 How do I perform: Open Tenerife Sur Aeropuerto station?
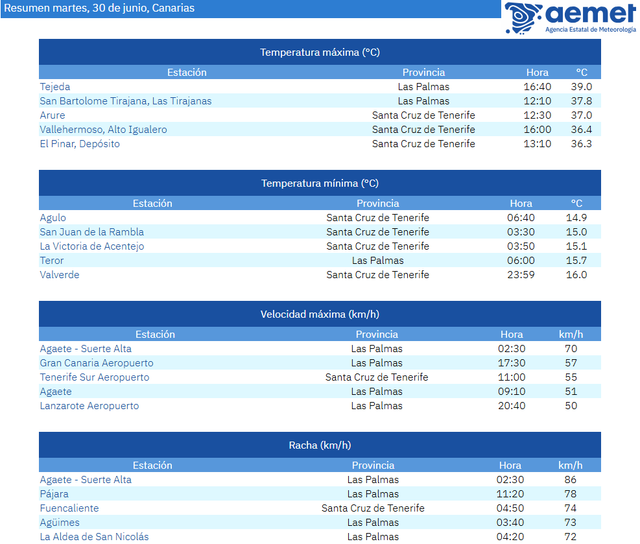[x=94, y=377]
